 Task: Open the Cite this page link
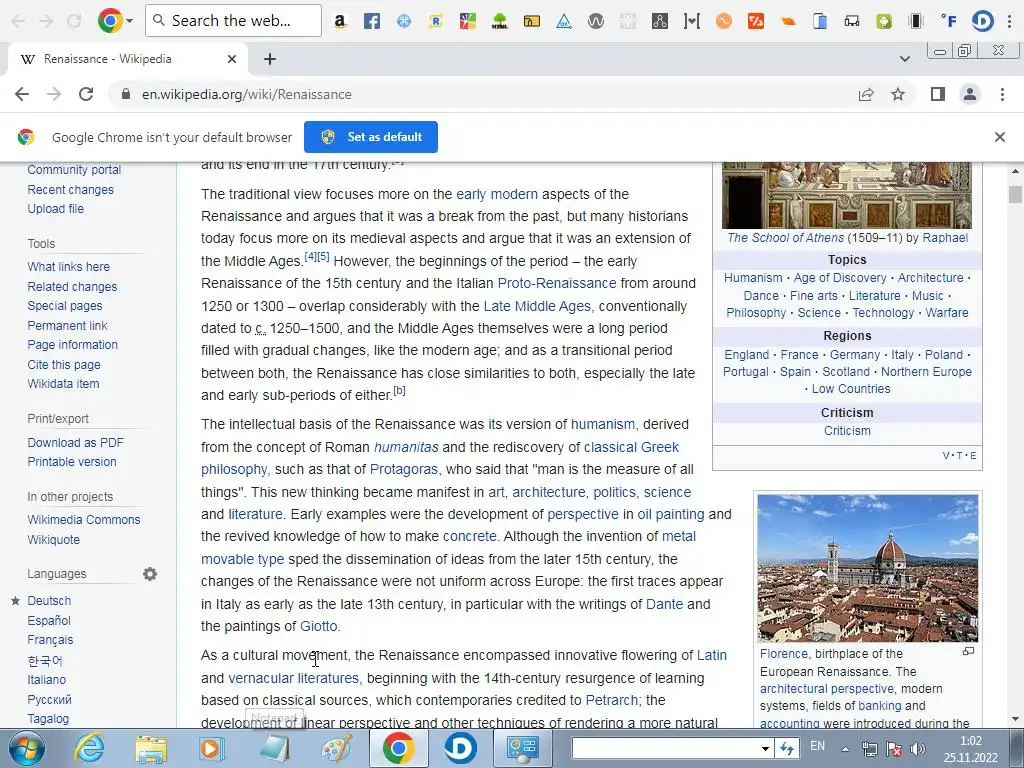coord(64,364)
